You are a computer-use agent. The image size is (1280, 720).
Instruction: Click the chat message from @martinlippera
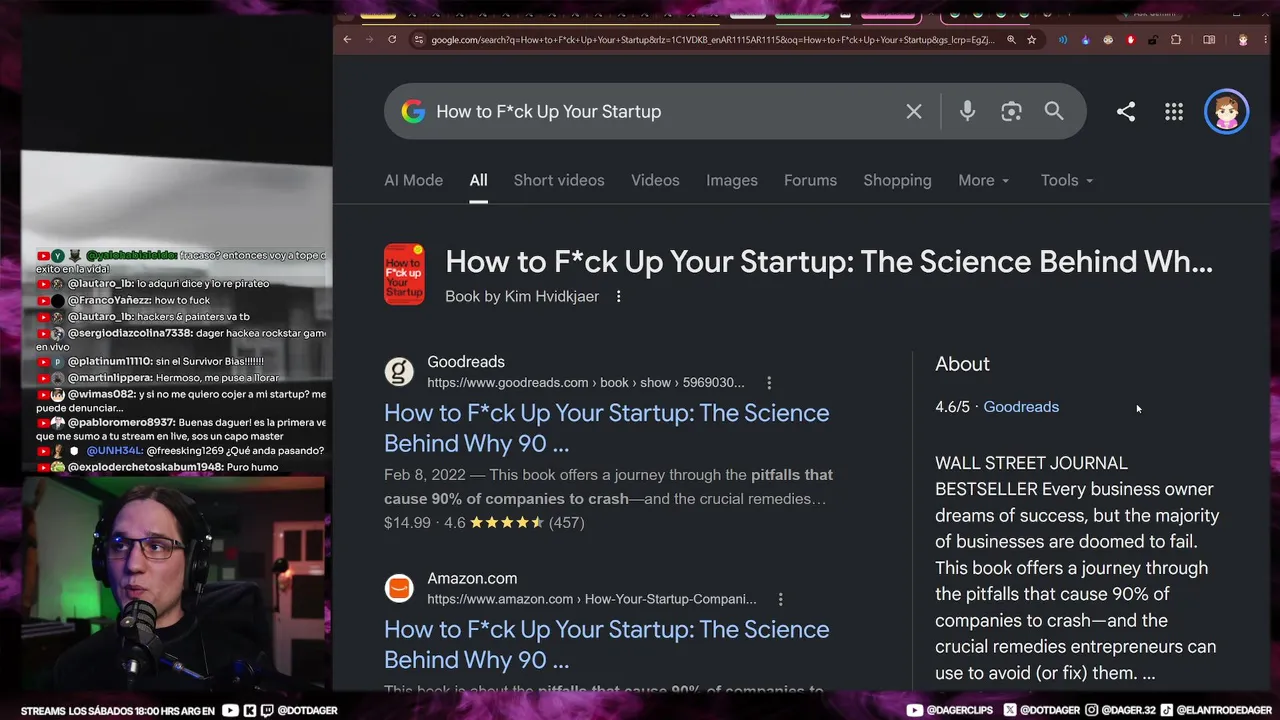tap(158, 378)
